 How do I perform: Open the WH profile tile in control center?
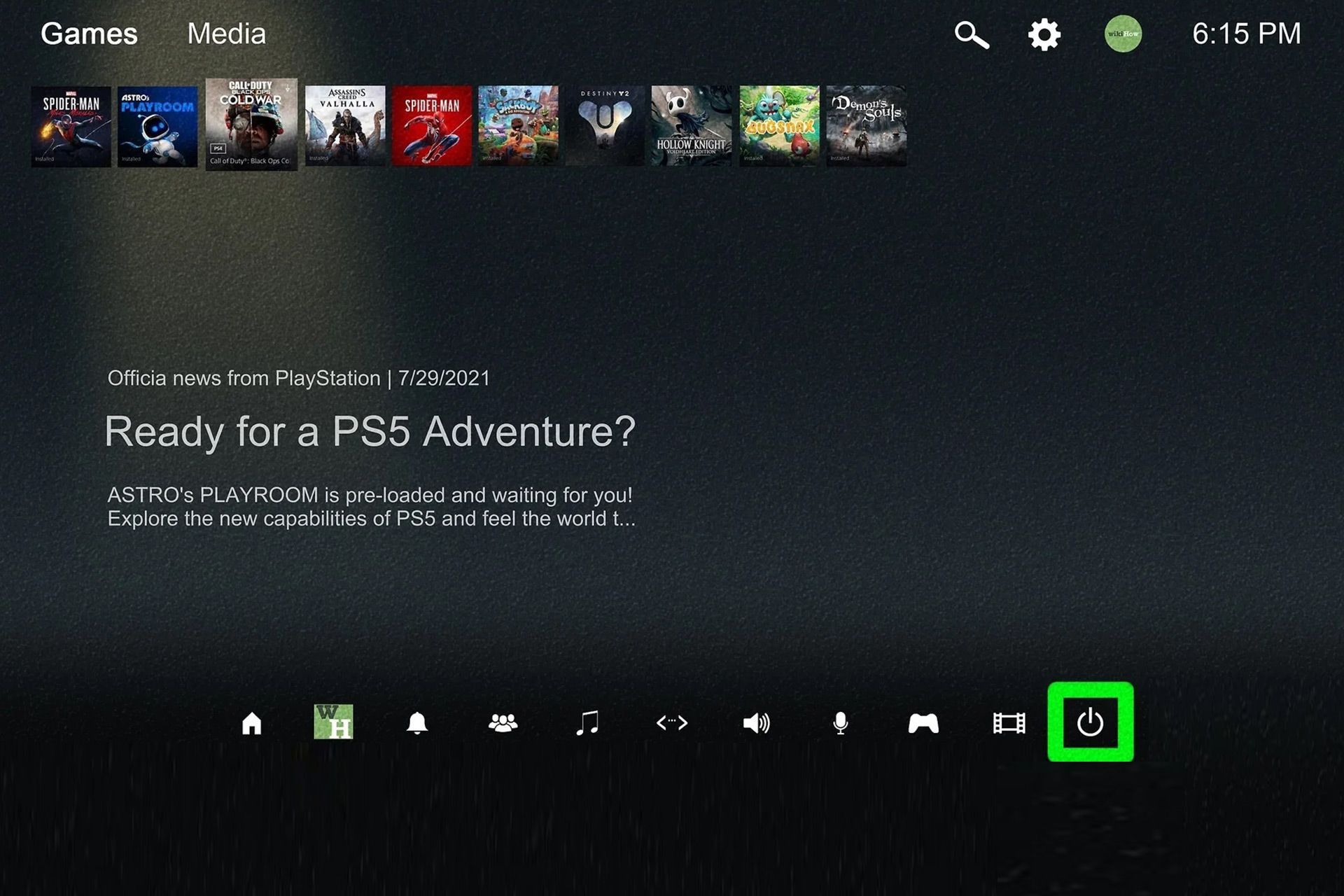[333, 722]
